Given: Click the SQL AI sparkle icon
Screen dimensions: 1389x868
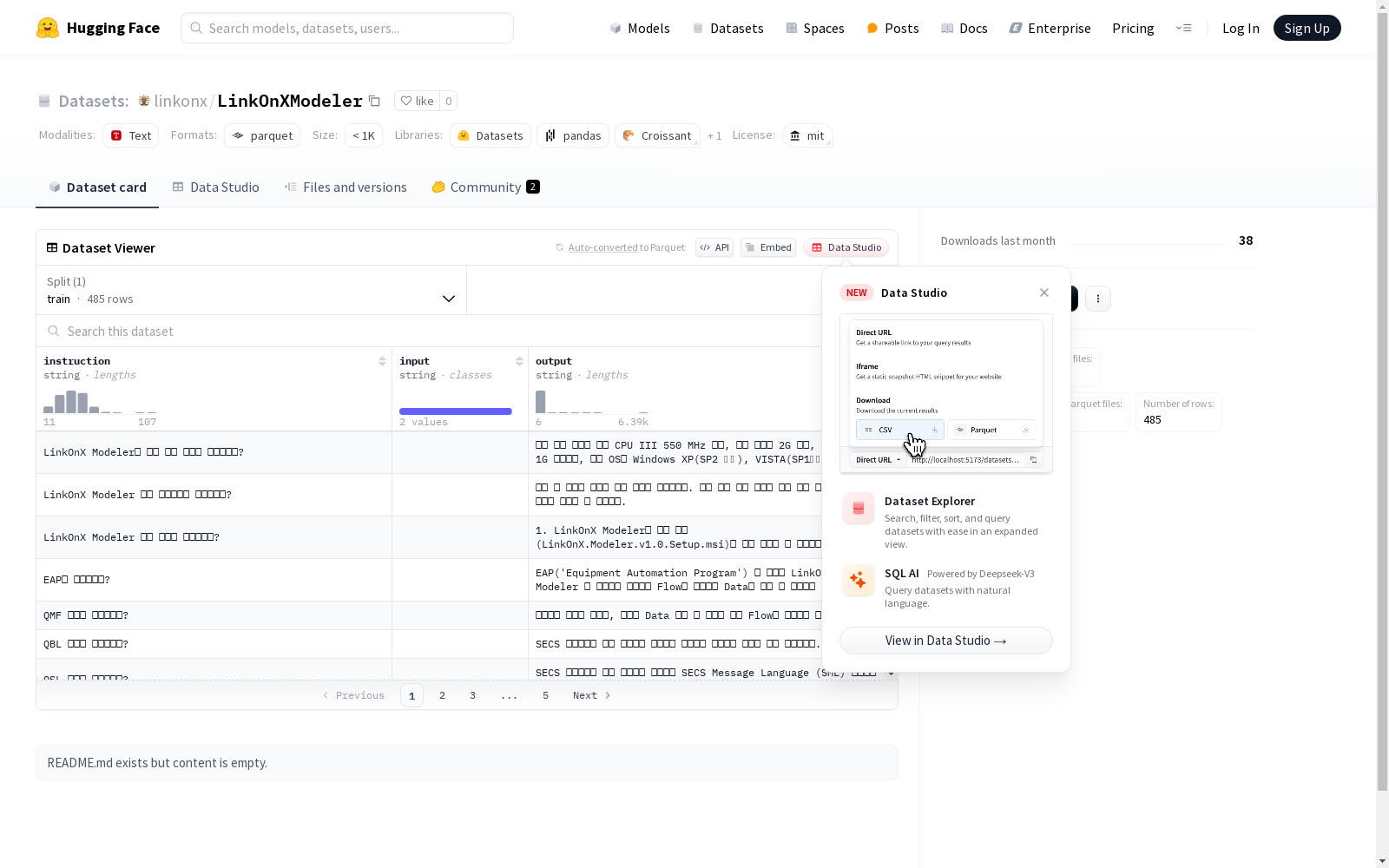Looking at the screenshot, I should pyautogui.click(x=859, y=580).
